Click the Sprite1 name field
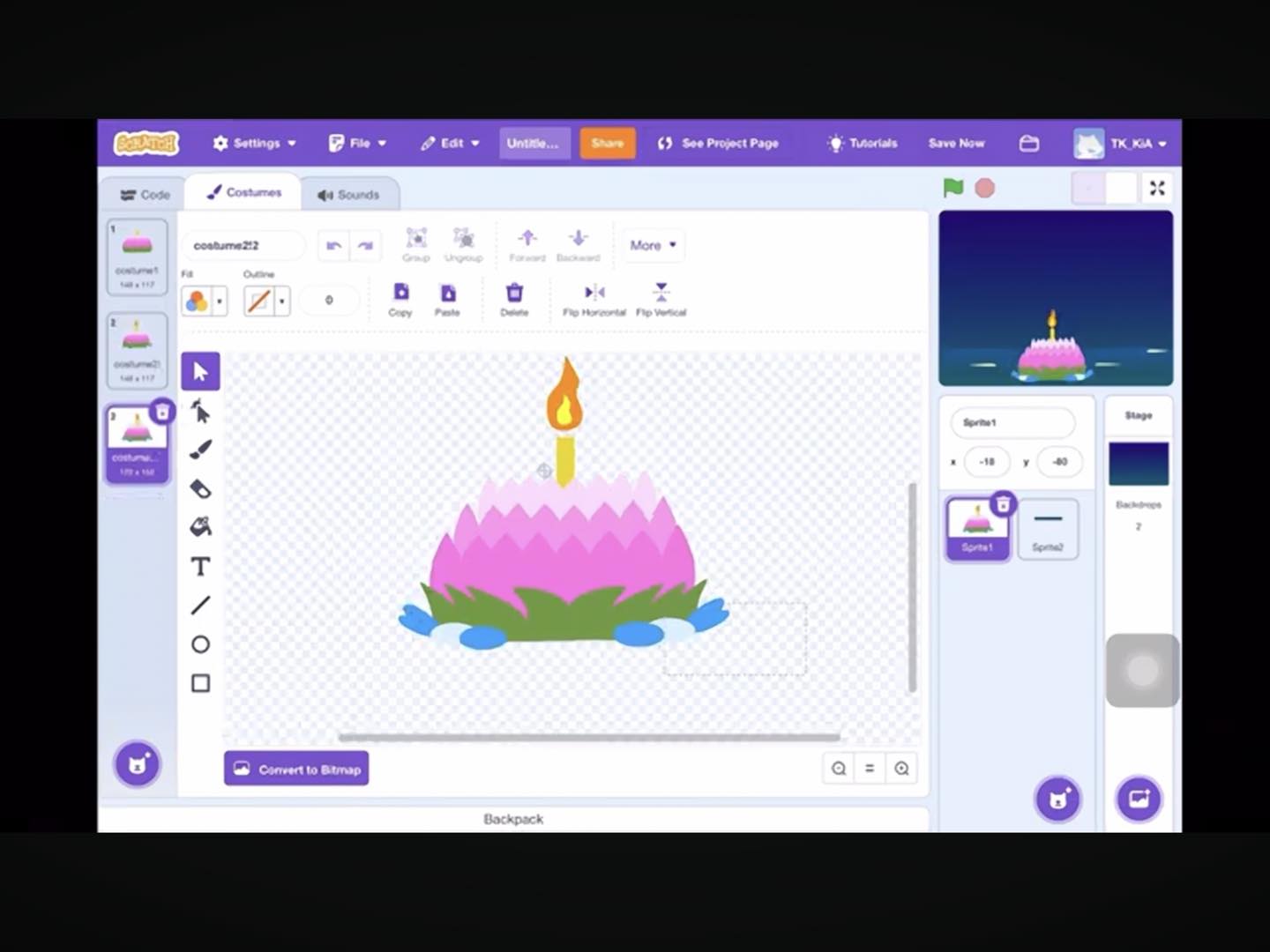This screenshot has width=1270, height=952. (x=1012, y=422)
